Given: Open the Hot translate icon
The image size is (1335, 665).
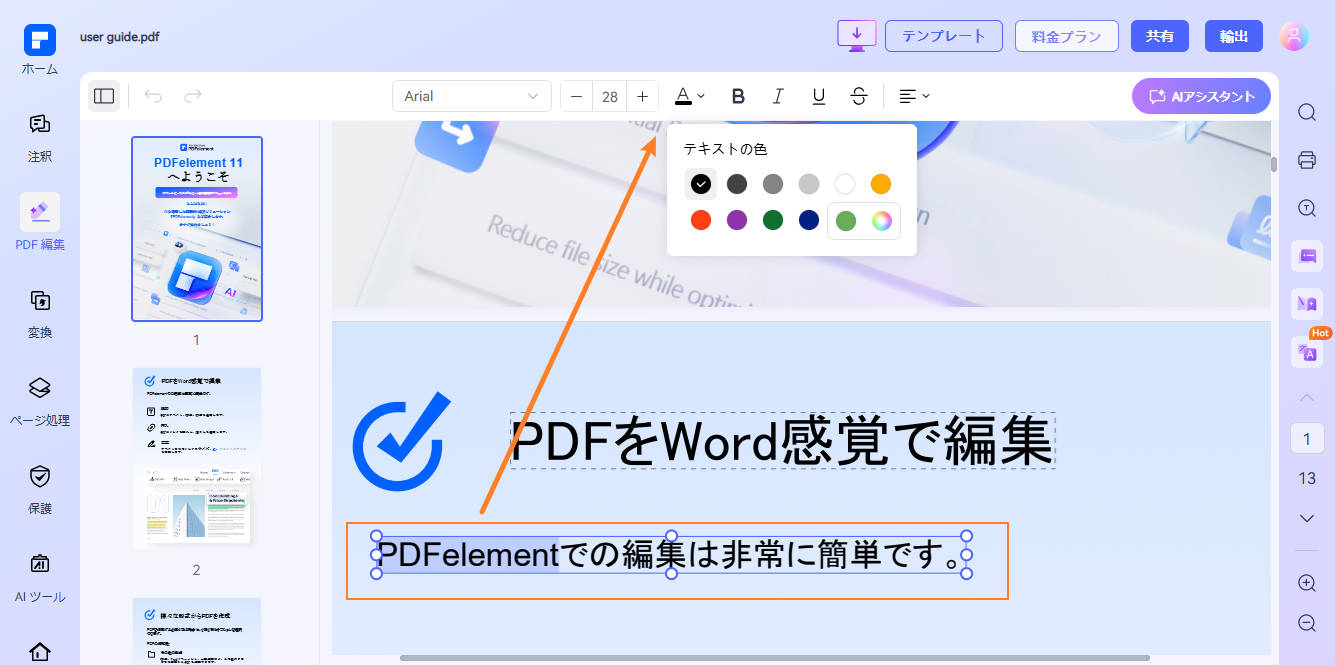Looking at the screenshot, I should (x=1307, y=352).
